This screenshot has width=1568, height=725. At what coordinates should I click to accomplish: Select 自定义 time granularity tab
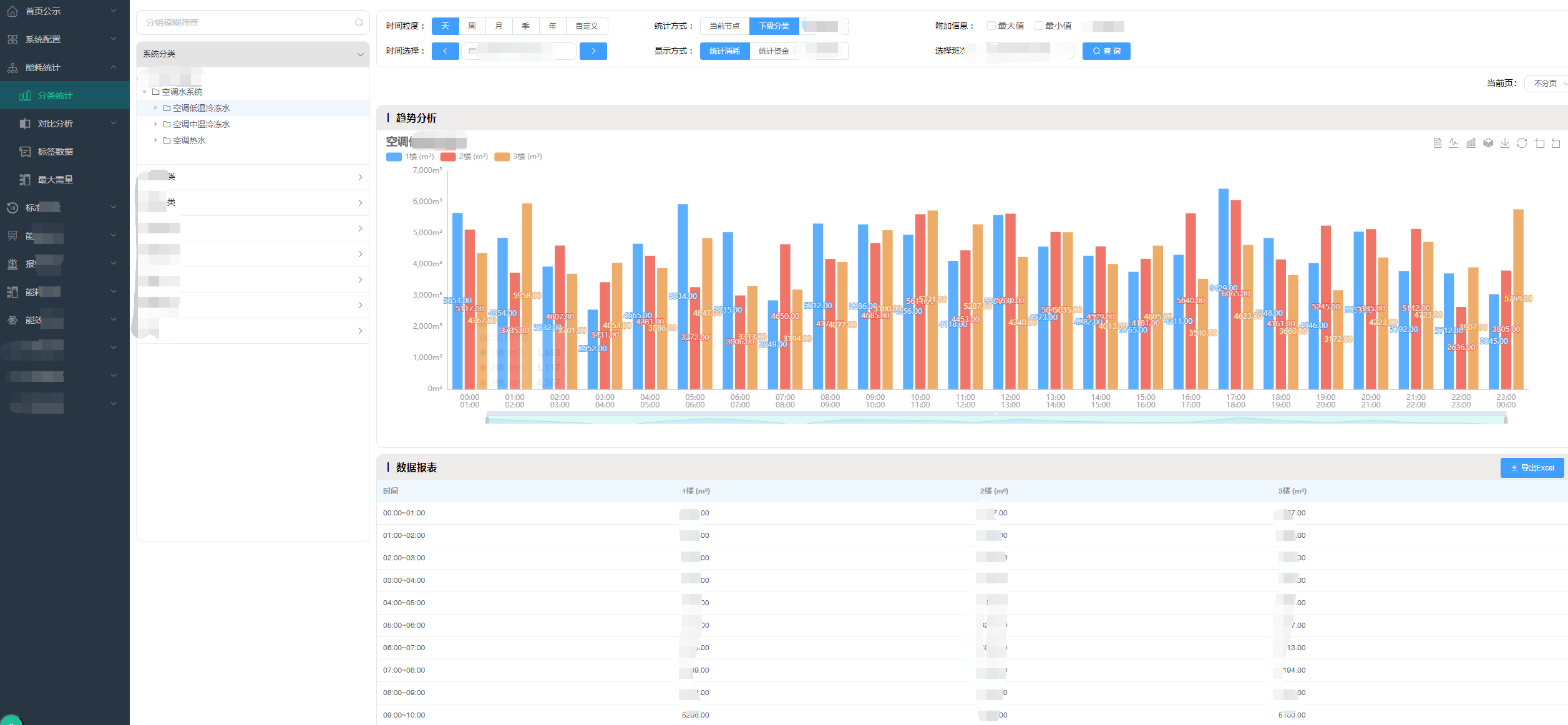587,26
